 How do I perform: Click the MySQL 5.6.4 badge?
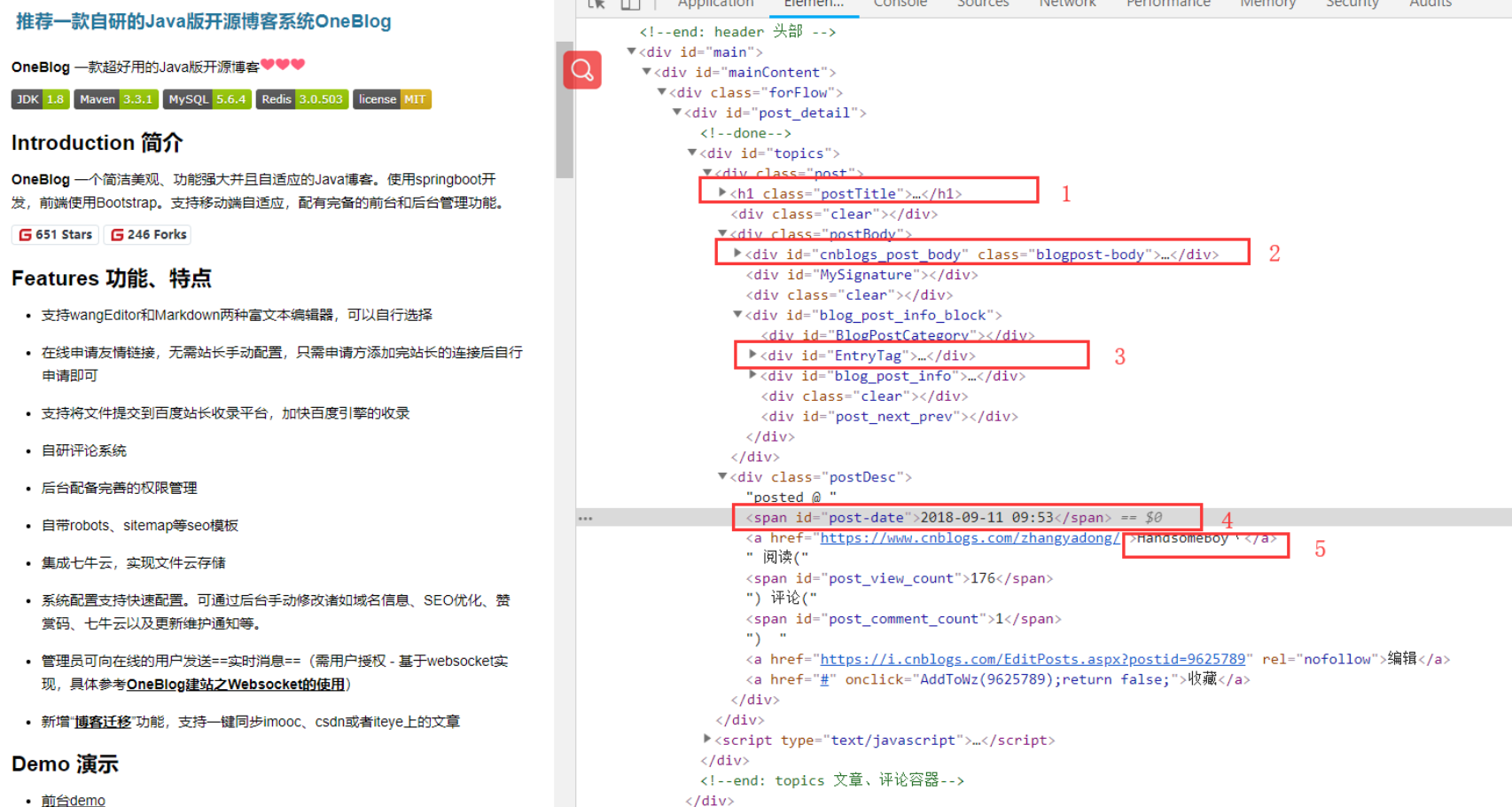pyautogui.click(x=207, y=99)
